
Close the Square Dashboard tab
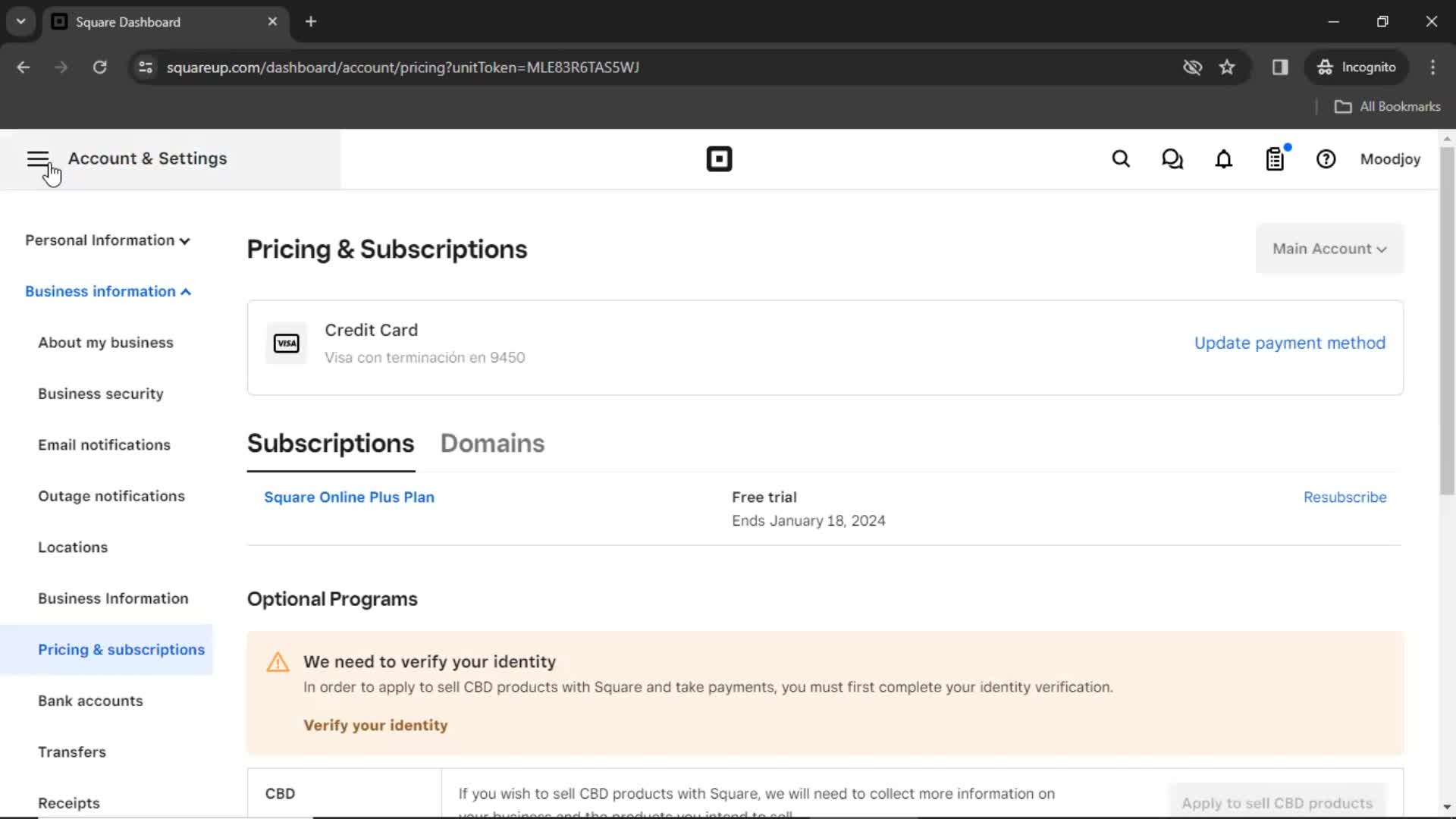coord(272,22)
